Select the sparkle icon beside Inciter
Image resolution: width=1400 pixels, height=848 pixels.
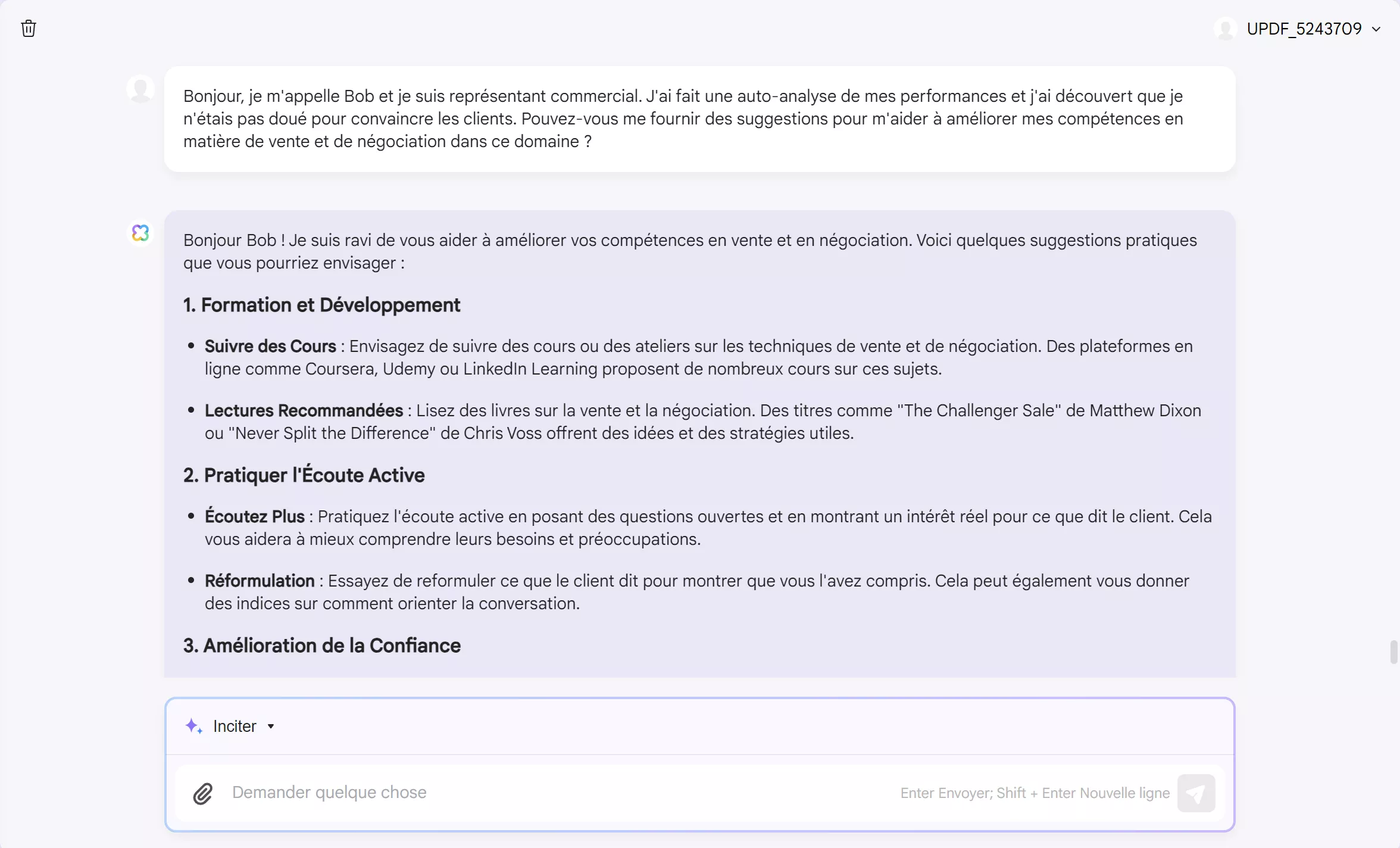pos(193,726)
